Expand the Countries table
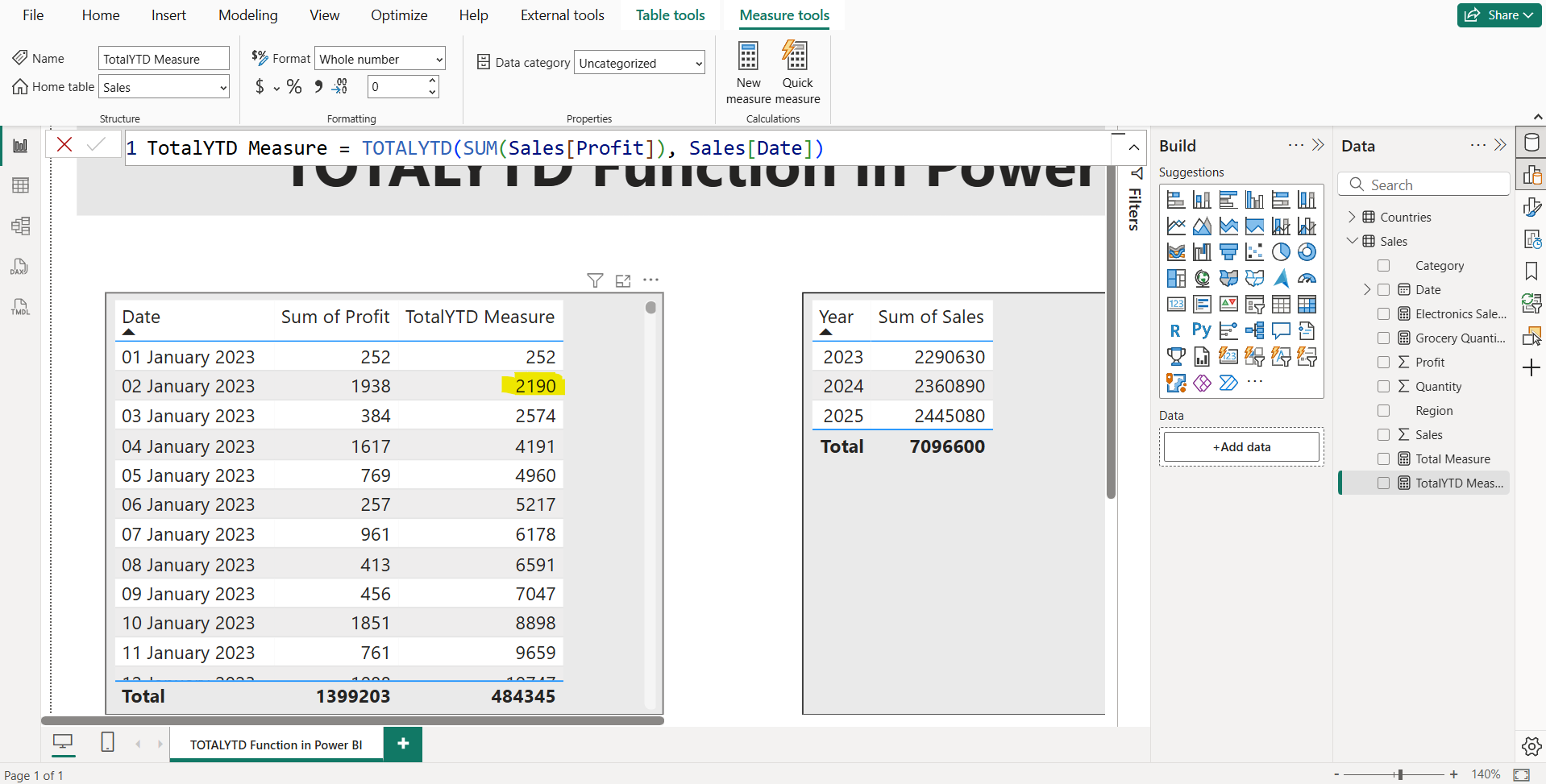Screen dimensions: 1546x784 1353,217
